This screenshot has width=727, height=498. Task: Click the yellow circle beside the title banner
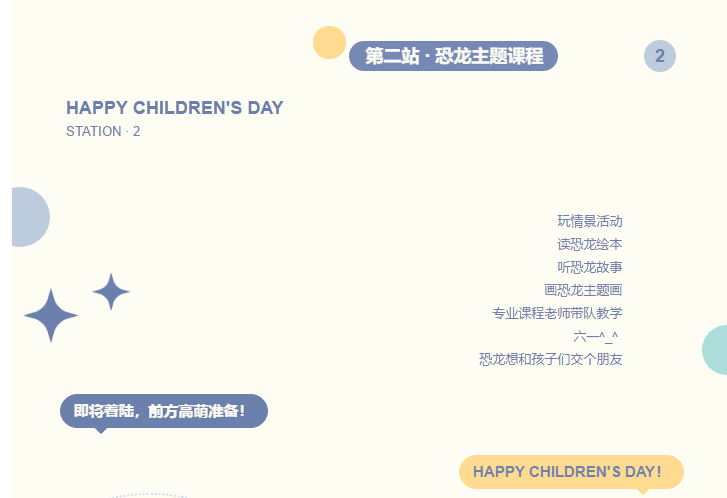pos(329,43)
